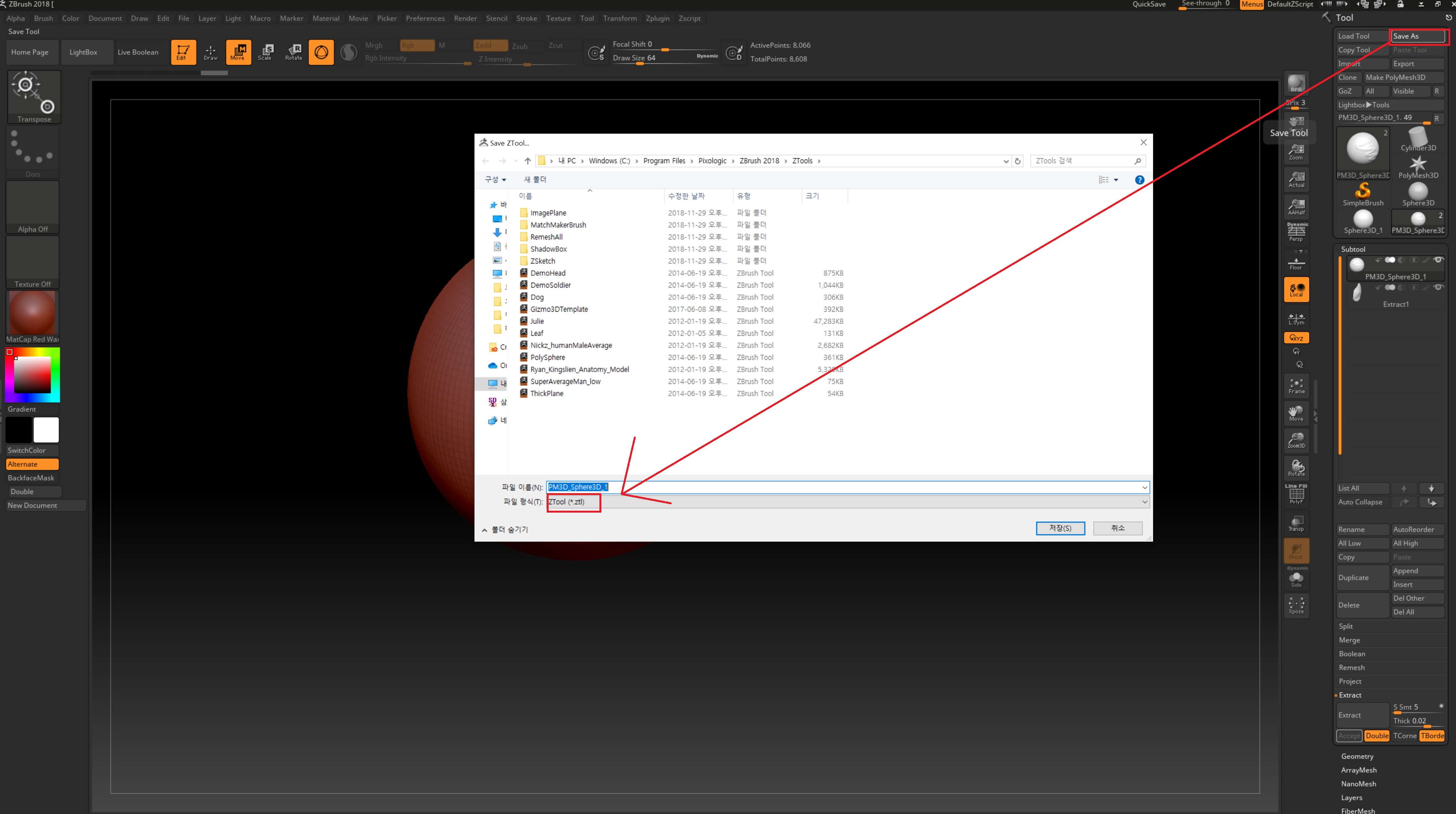Click the Draw mode icon
Image resolution: width=1456 pixels, height=814 pixels.
coord(210,52)
